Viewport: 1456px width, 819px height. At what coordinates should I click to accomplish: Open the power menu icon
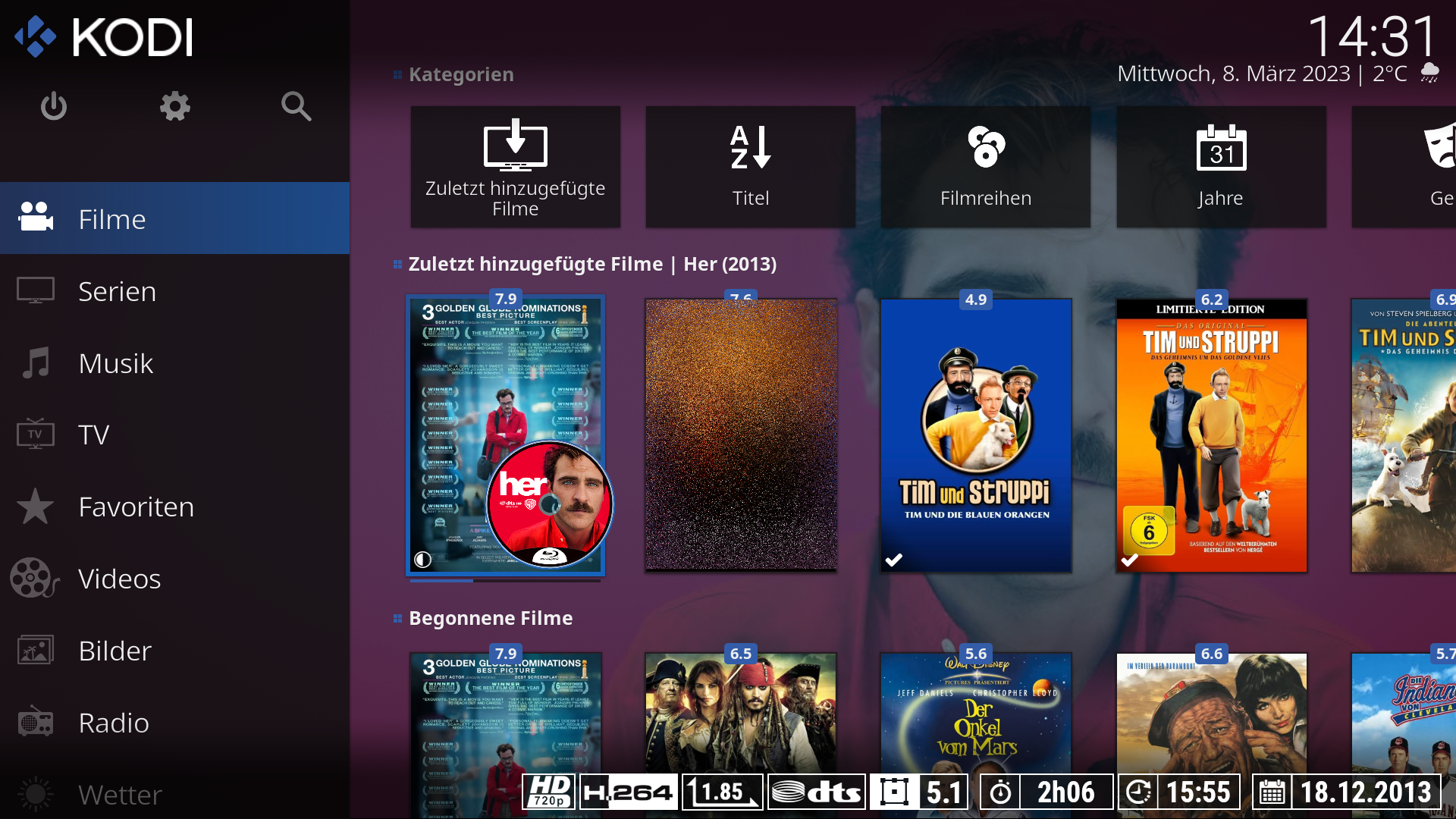pos(53,106)
